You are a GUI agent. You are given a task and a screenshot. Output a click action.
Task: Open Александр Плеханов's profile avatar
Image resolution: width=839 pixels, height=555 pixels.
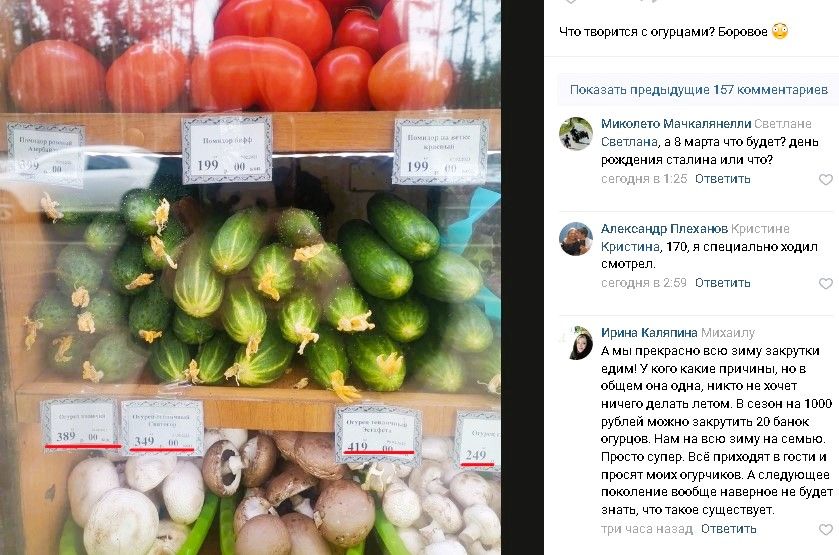click(576, 239)
